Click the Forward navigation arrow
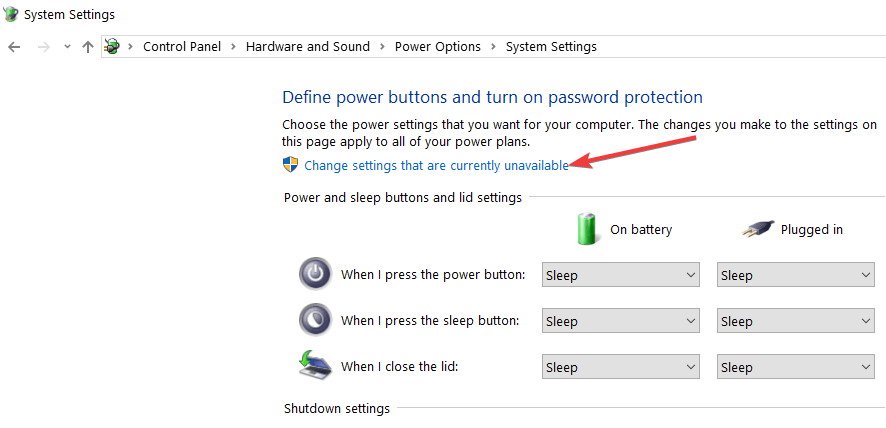Viewport: 886px width, 428px height. click(x=44, y=47)
